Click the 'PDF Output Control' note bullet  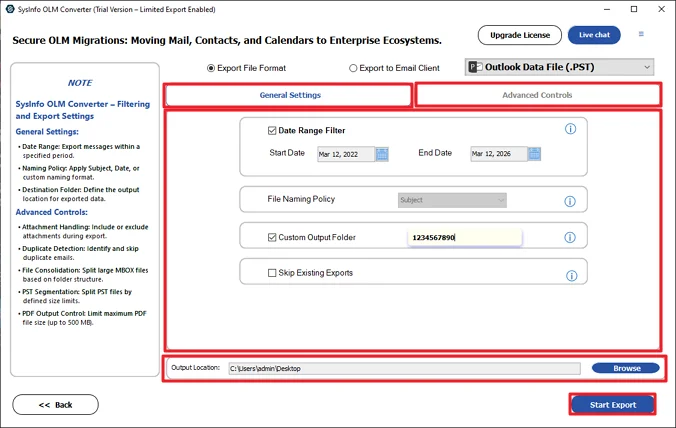pyautogui.click(x=83, y=318)
